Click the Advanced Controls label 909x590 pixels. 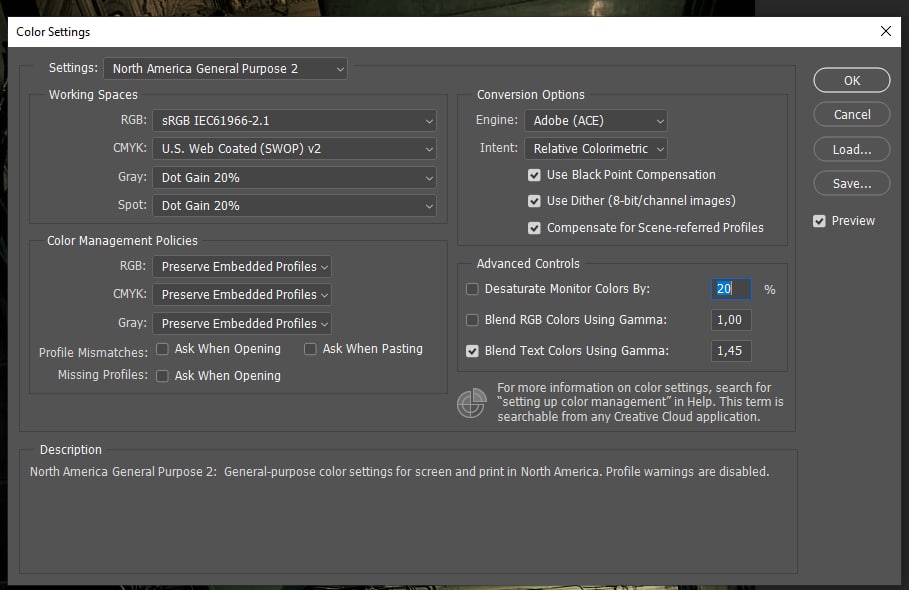click(528, 264)
